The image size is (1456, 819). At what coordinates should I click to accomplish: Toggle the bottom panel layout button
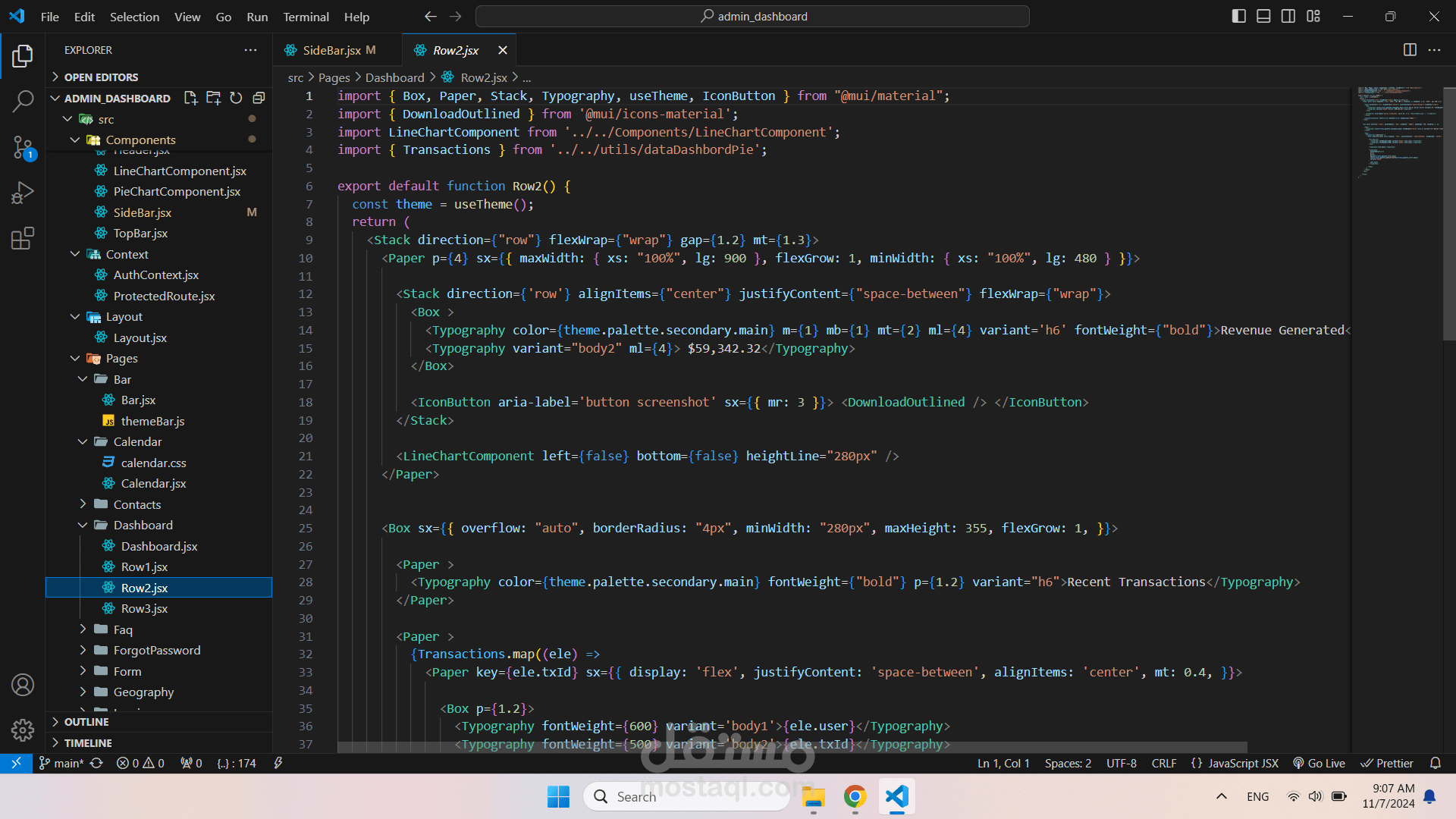[x=1263, y=16]
